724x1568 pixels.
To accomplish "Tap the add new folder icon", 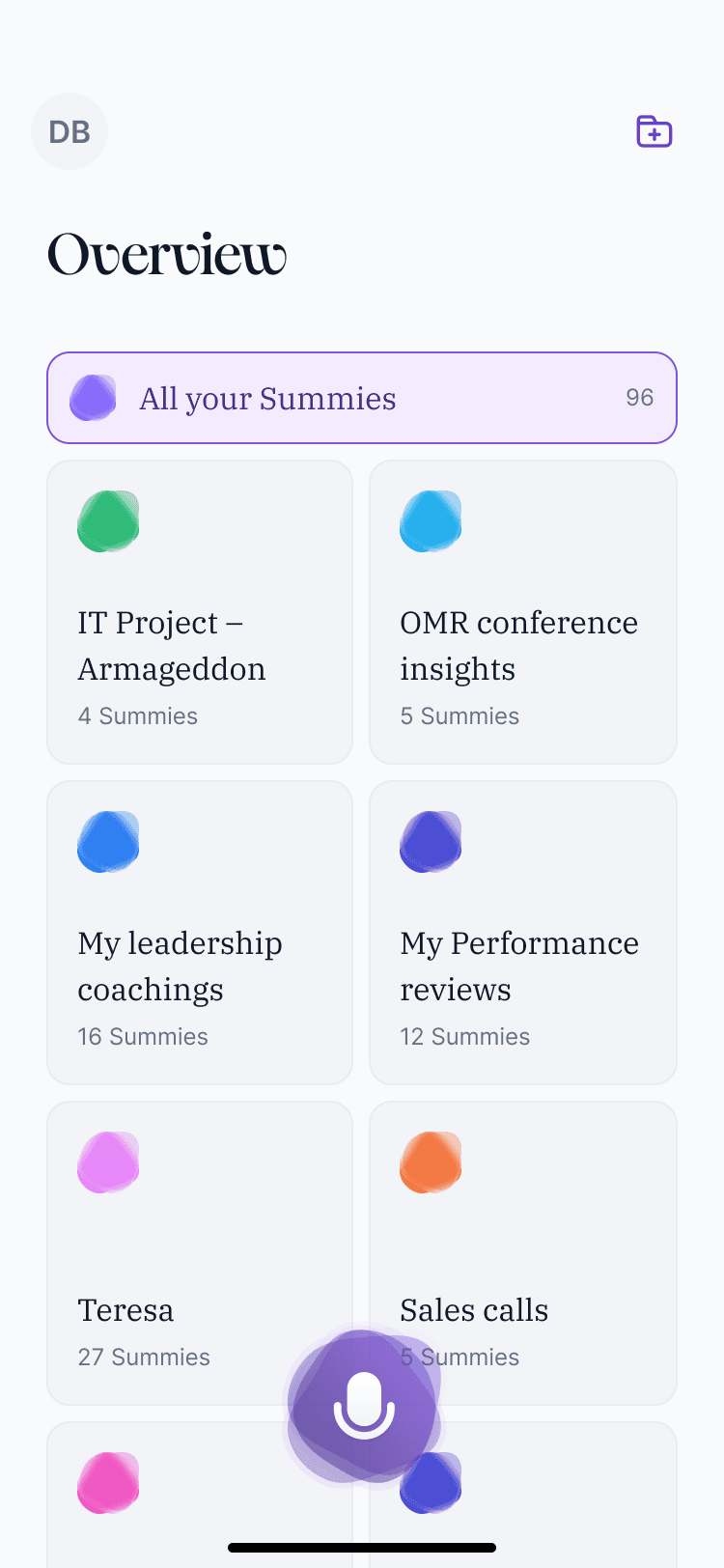I will click(x=654, y=131).
